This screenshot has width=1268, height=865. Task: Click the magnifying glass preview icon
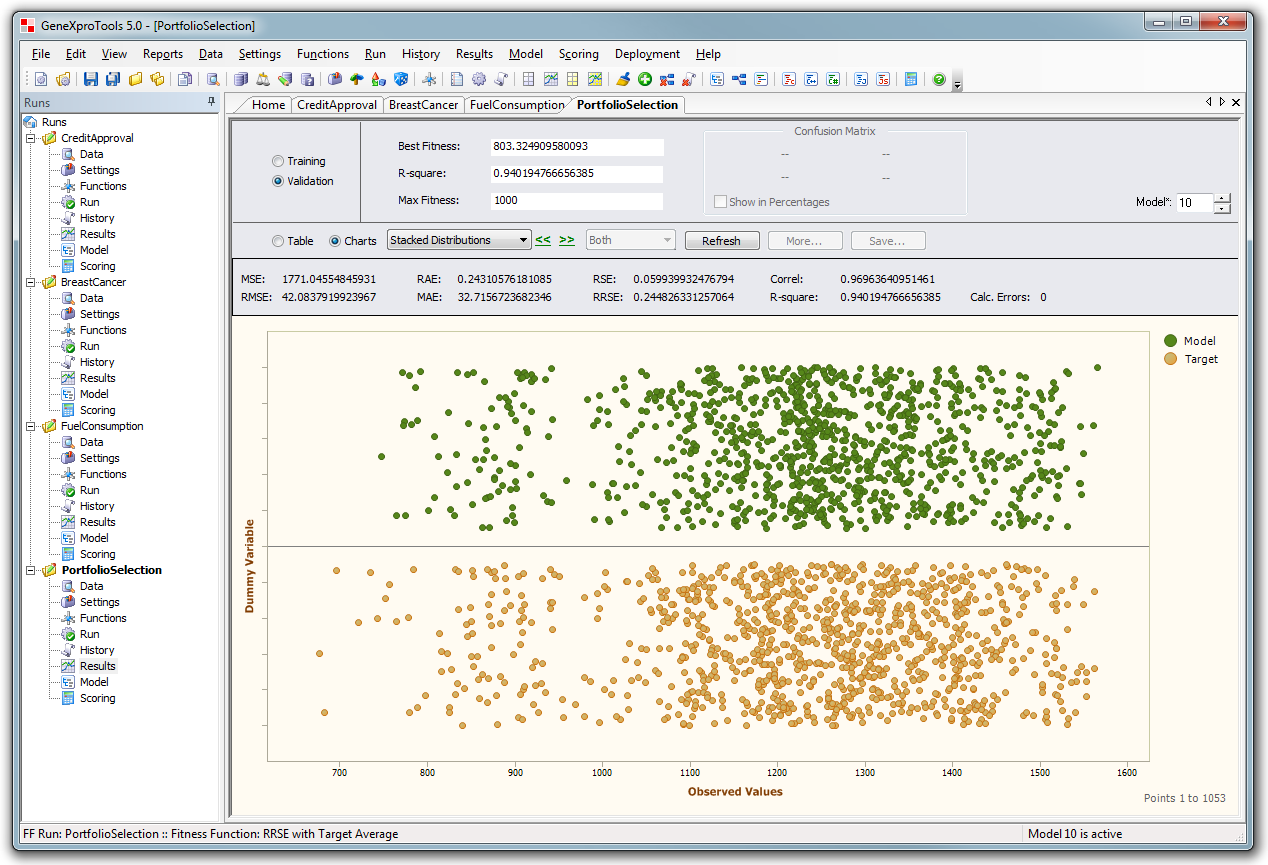[213, 80]
